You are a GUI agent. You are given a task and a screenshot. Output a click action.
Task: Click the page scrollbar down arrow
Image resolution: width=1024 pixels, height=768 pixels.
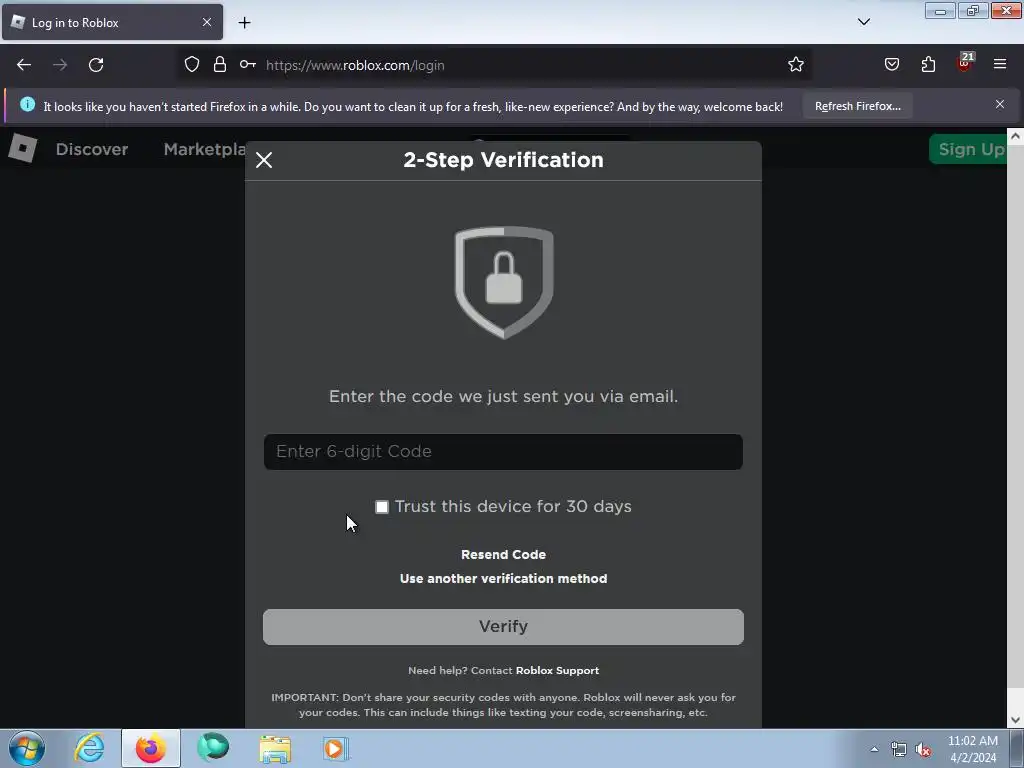(1015, 720)
